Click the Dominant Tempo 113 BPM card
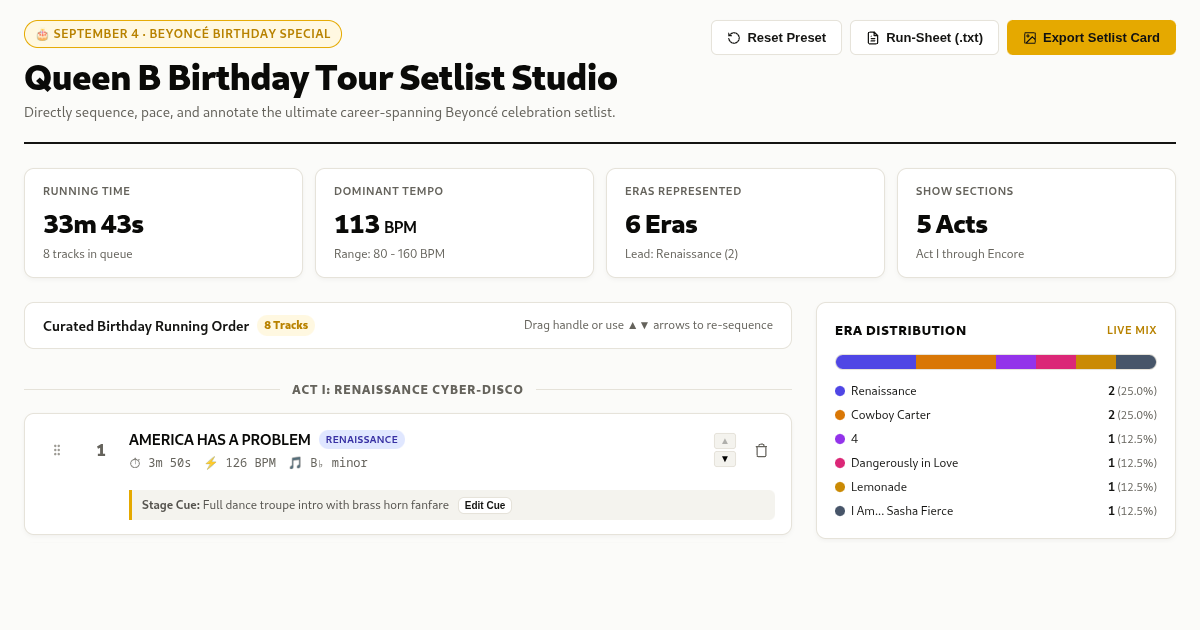The width and height of the screenshot is (1200, 630). click(x=454, y=223)
